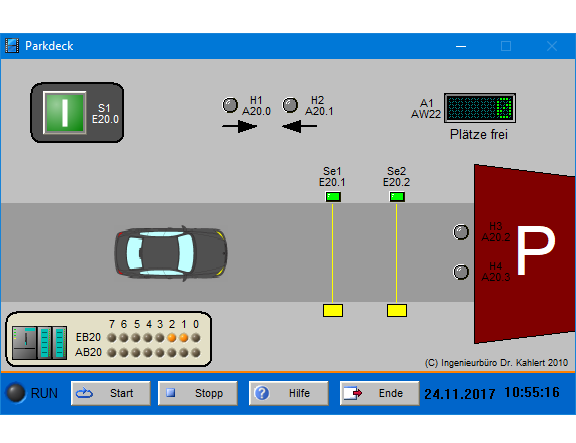Click the Stopp button
The width and height of the screenshot is (576, 443).
click(198, 393)
